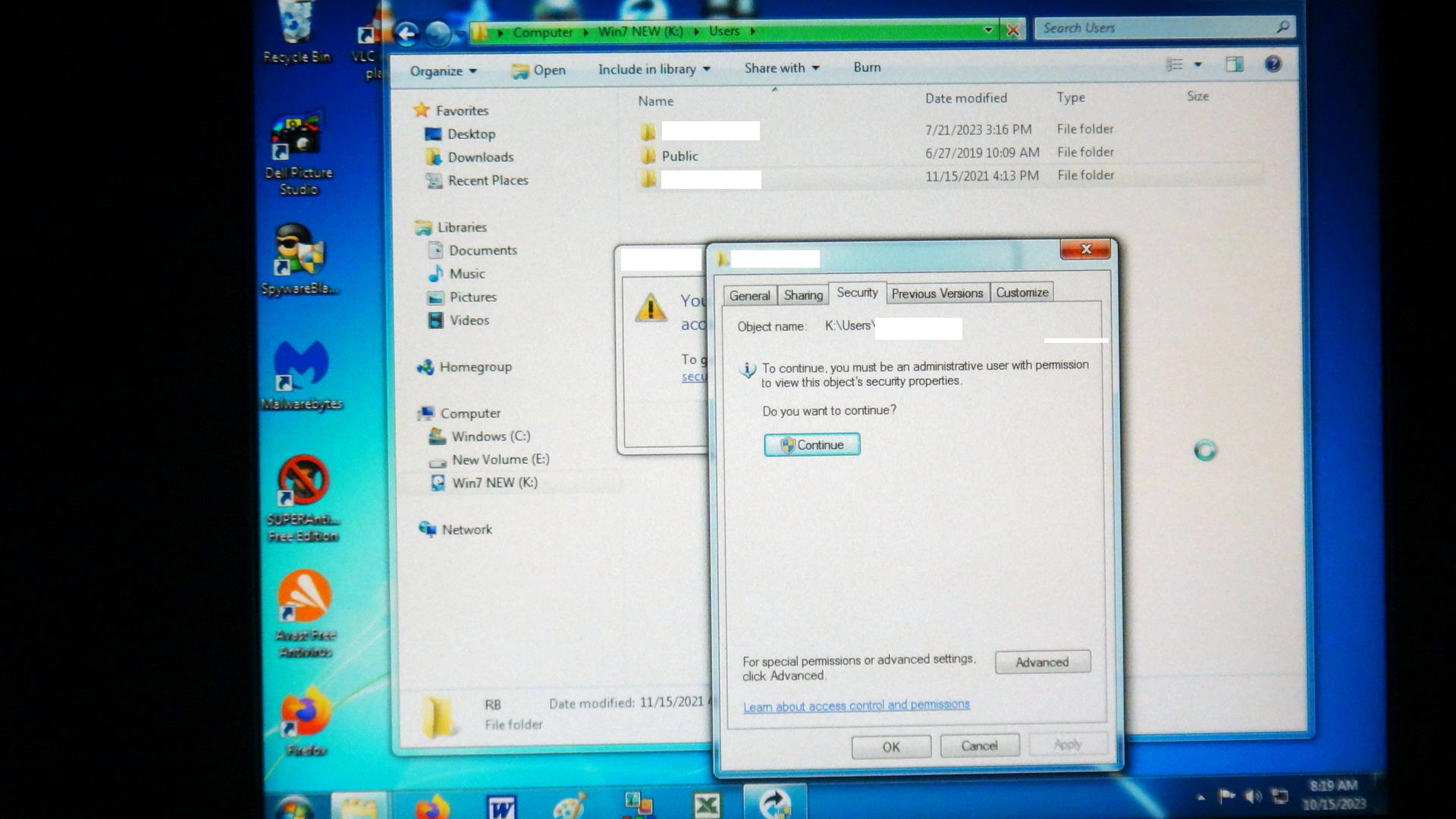Sort by the Date modified column header
1456x819 pixels.
coord(966,98)
